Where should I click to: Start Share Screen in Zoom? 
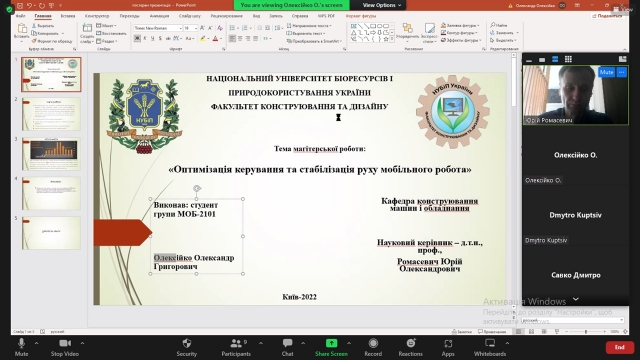pyautogui.click(x=331, y=347)
